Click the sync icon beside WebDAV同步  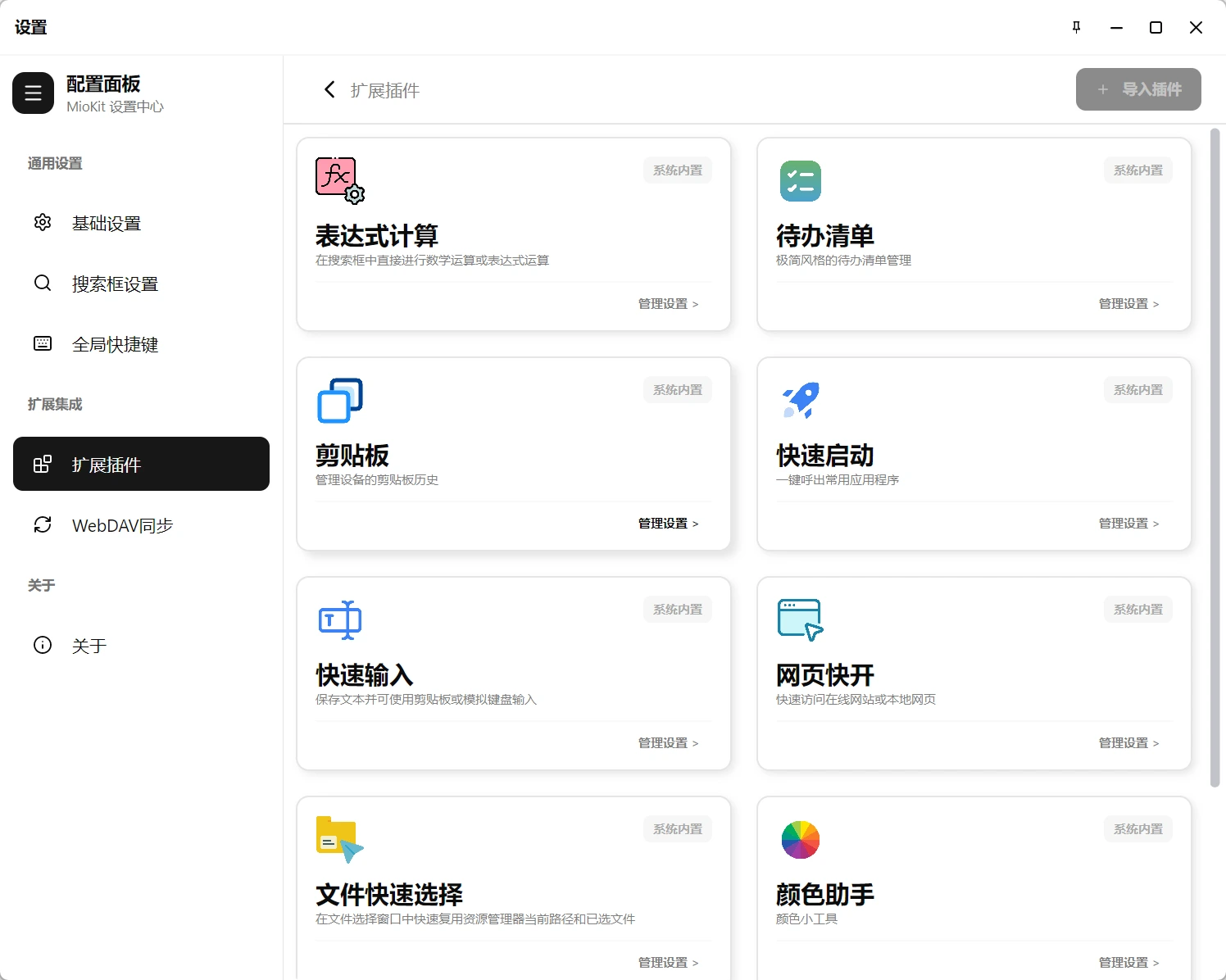coord(43,525)
